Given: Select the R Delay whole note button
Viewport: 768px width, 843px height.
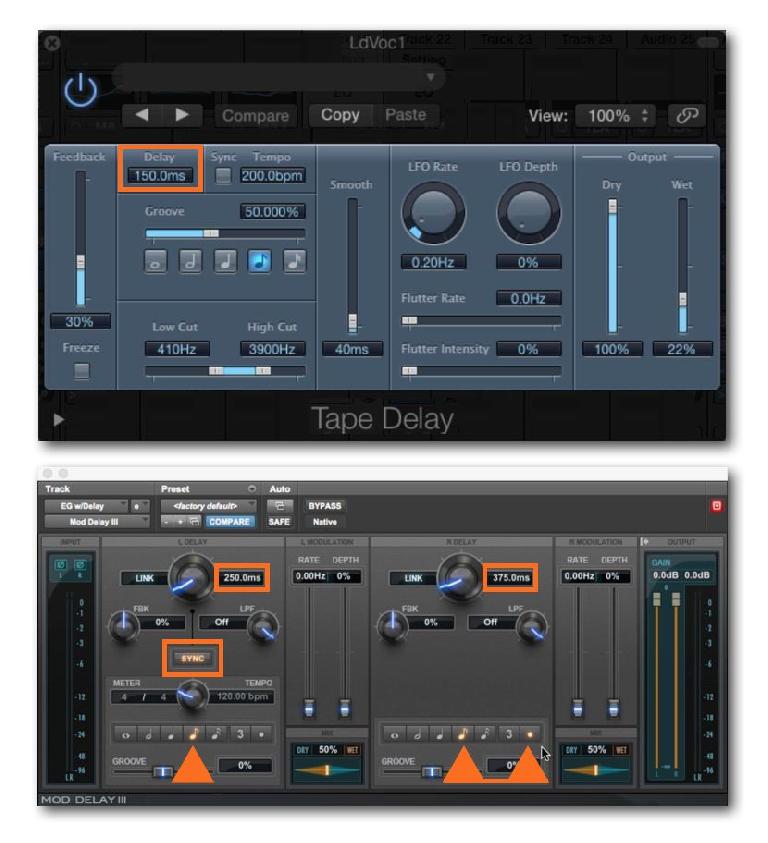Looking at the screenshot, I should point(394,734).
